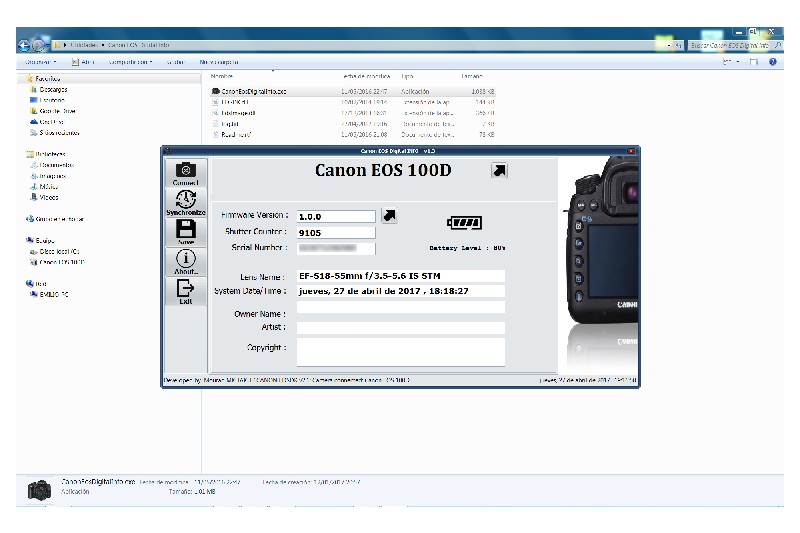Click the Exit button
The height and width of the screenshot is (533, 800).
pyautogui.click(x=186, y=291)
